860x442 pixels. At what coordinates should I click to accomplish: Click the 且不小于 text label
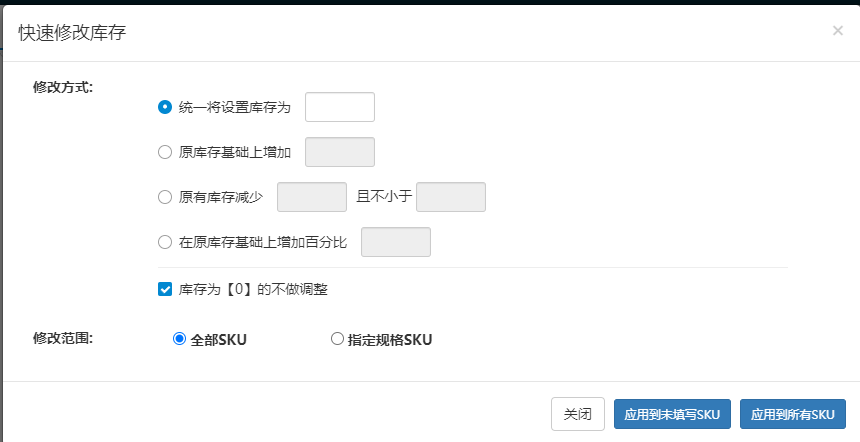[384, 197]
